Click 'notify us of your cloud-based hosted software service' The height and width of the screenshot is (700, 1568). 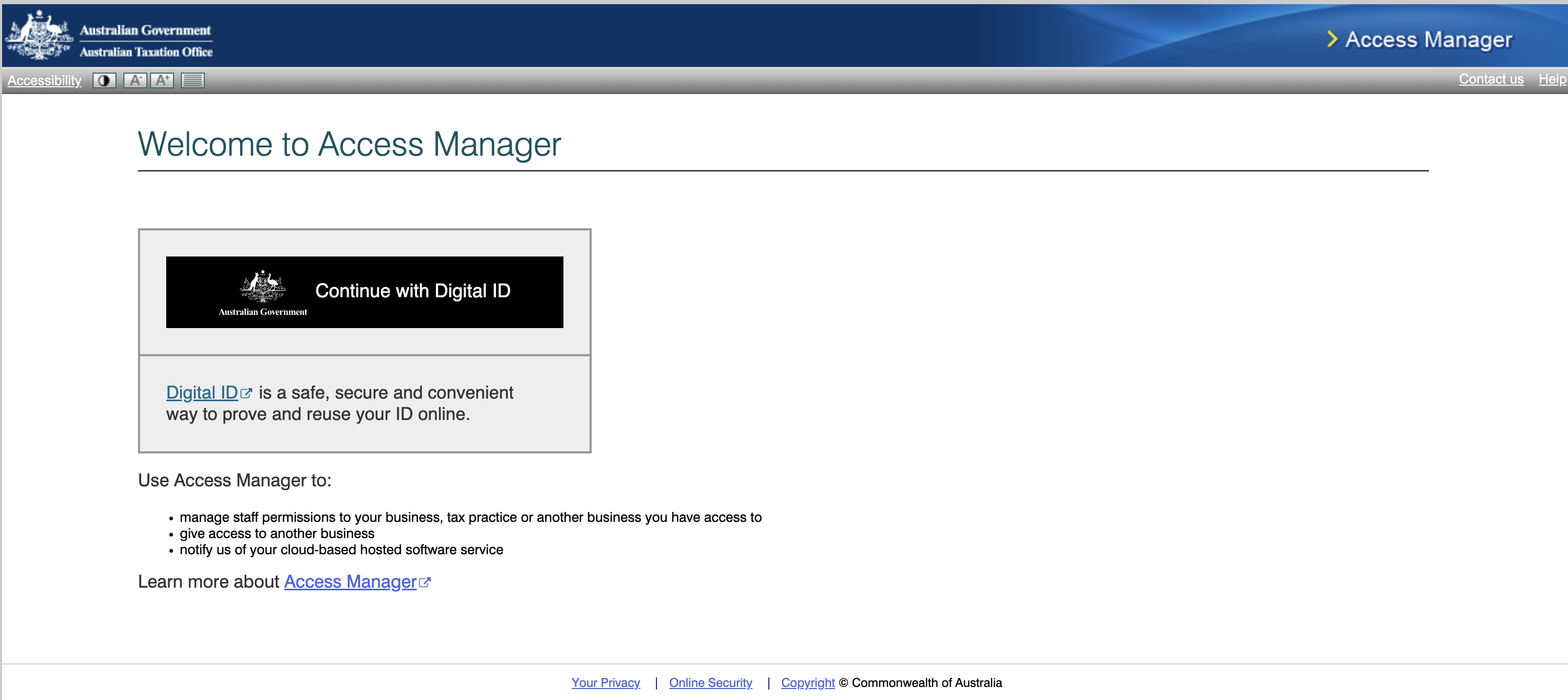pyautogui.click(x=341, y=550)
